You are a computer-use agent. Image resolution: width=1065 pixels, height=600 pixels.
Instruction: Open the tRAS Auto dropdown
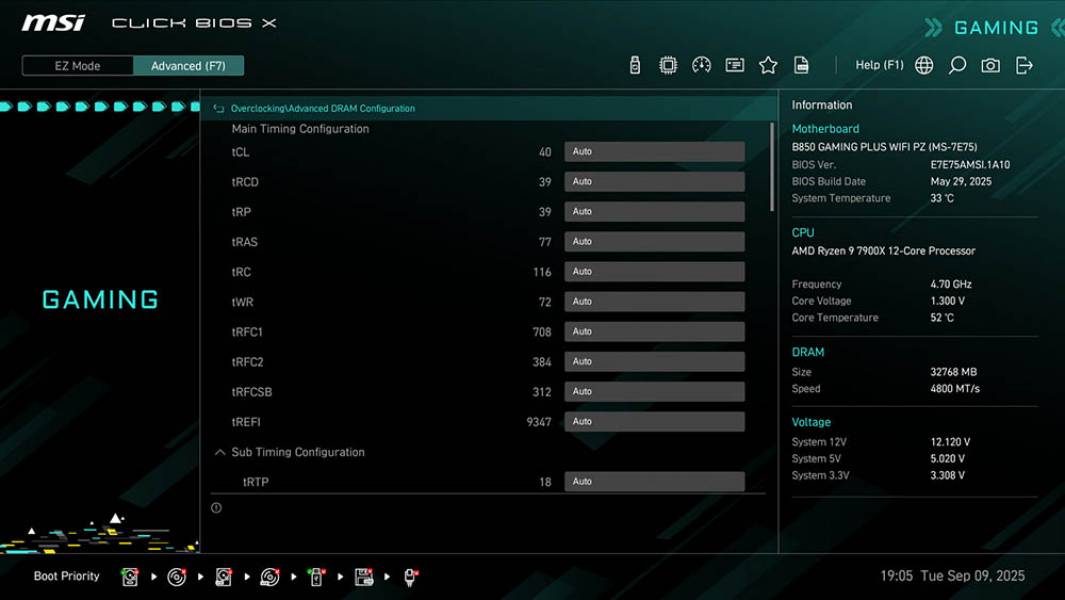tap(655, 241)
